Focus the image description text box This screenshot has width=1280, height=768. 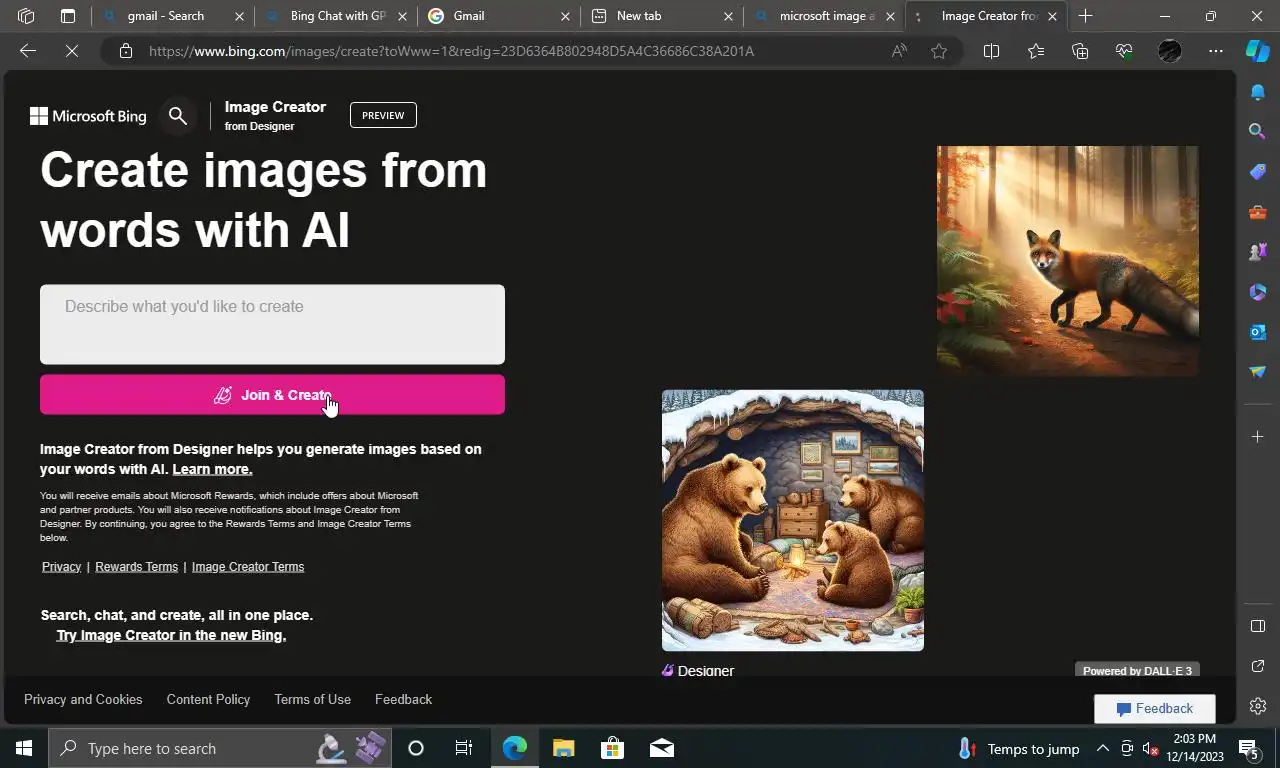272,324
